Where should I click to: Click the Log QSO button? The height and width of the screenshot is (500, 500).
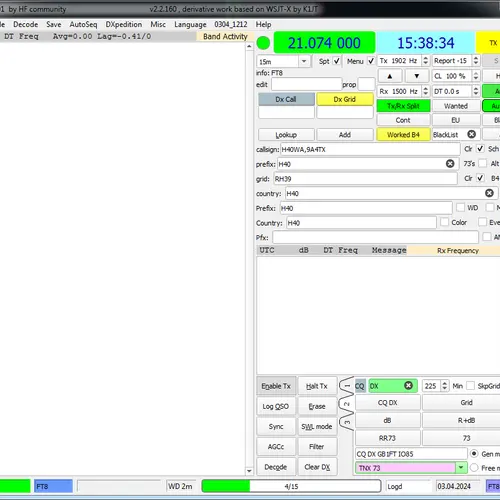click(x=276, y=406)
